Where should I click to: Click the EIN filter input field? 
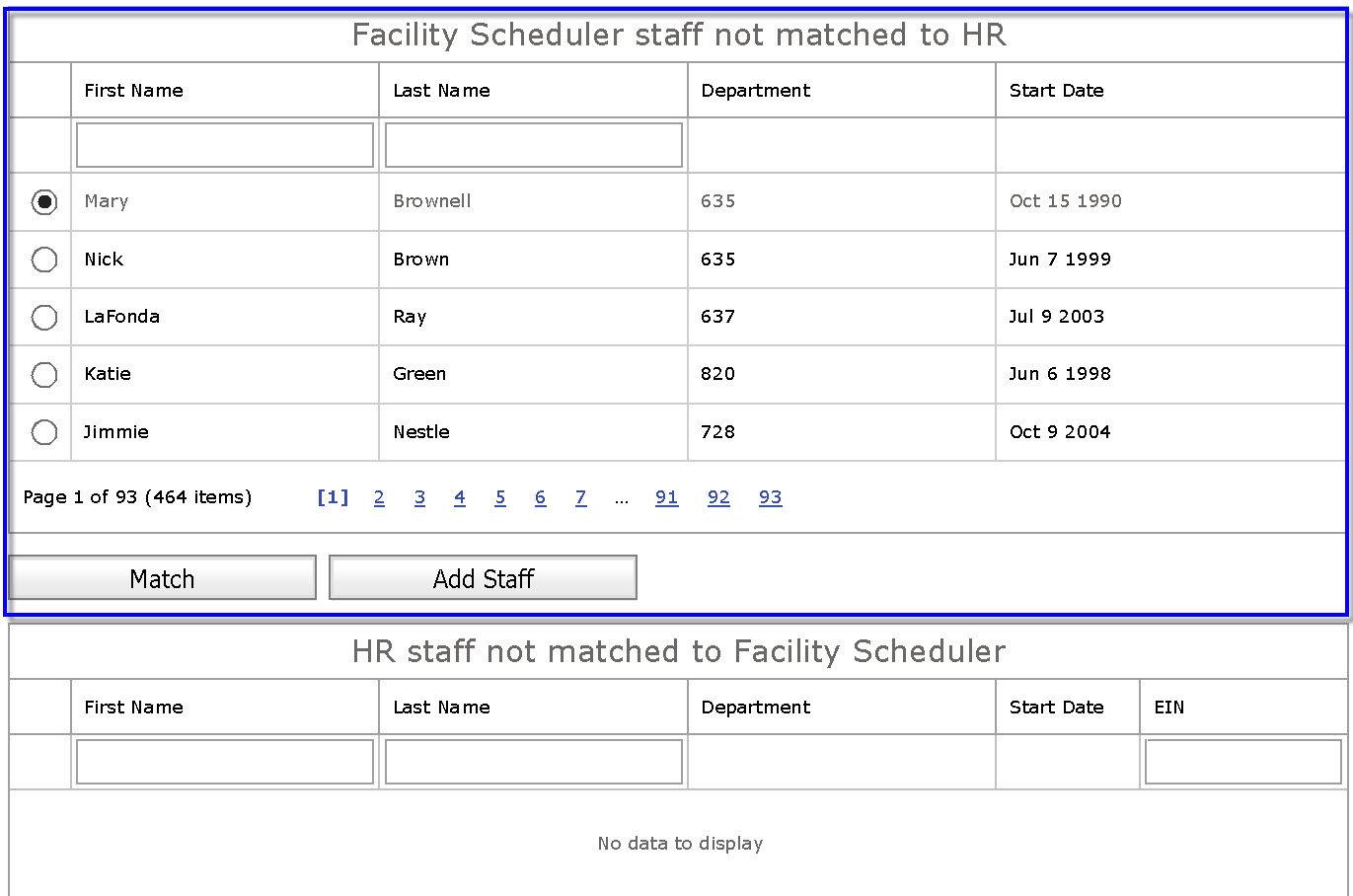point(1242,762)
